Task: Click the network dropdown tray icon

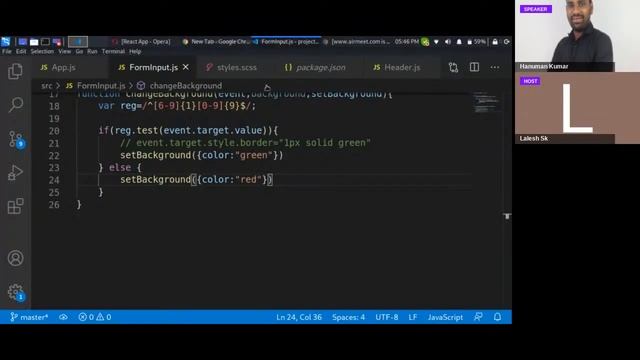Action: tap(436, 42)
